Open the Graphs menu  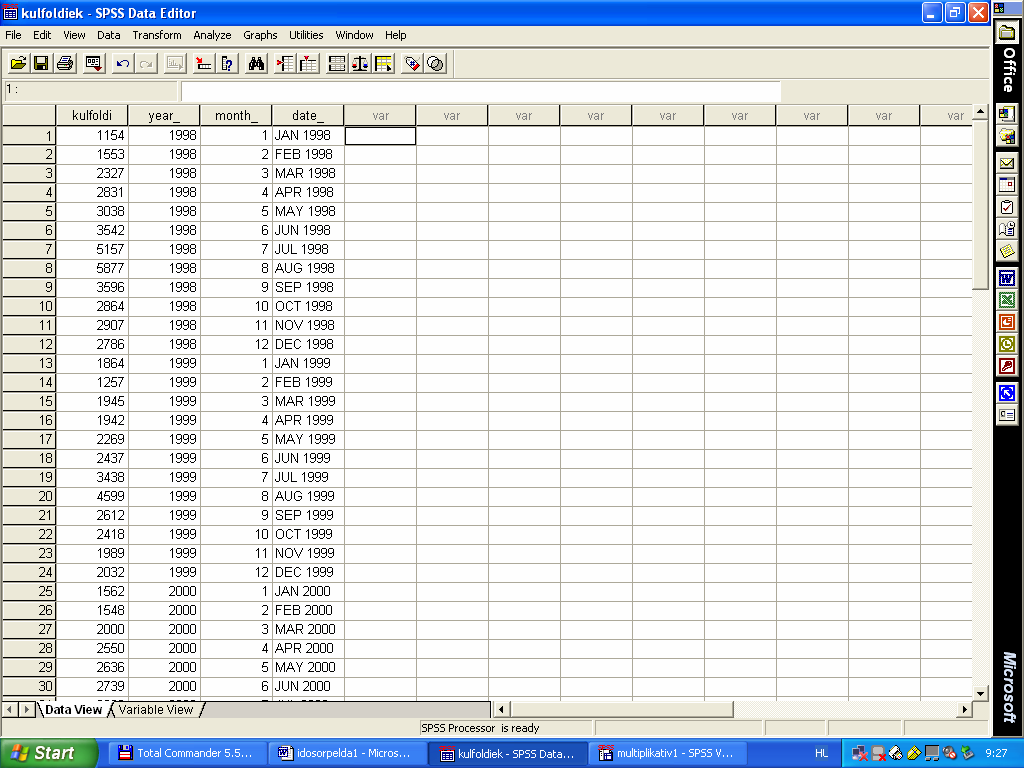260,35
